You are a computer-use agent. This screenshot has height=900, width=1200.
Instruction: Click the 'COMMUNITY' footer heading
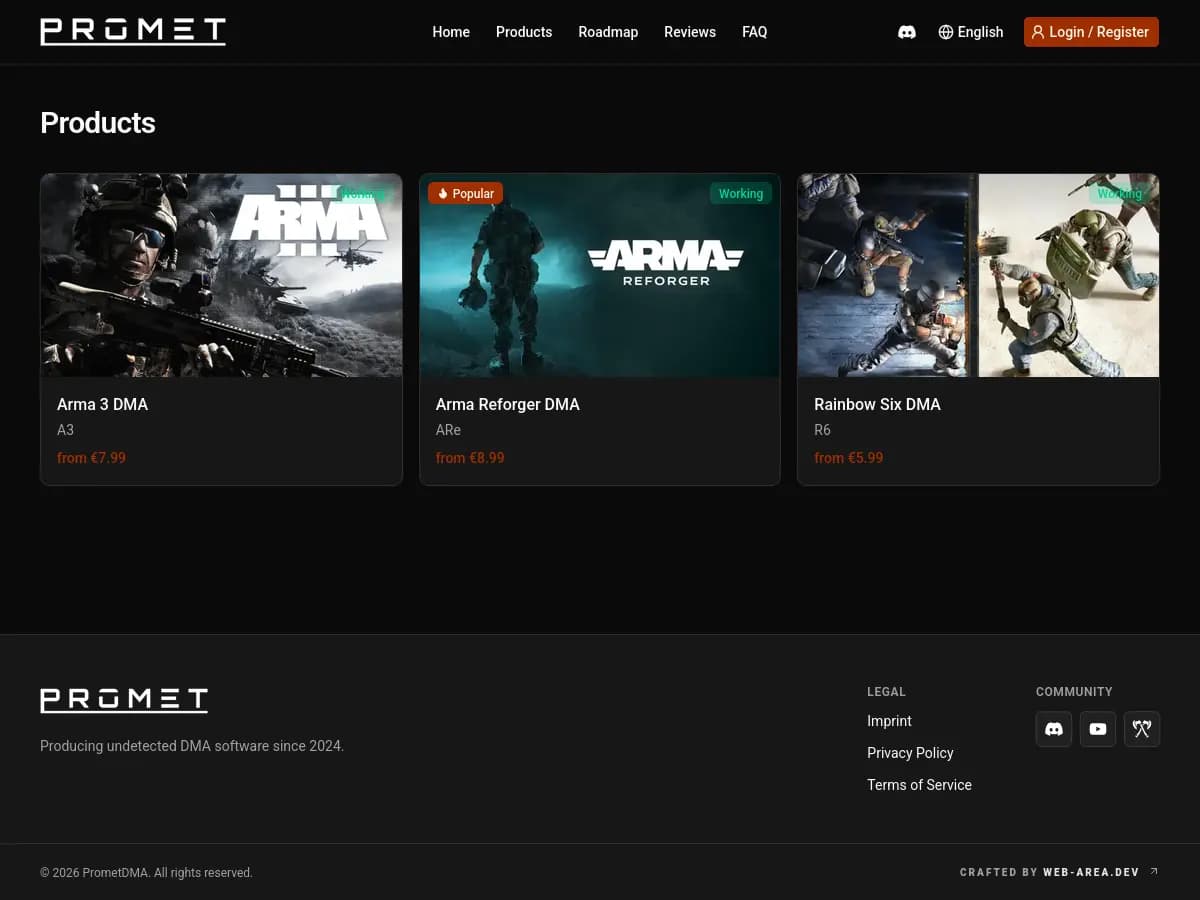[1074, 692]
